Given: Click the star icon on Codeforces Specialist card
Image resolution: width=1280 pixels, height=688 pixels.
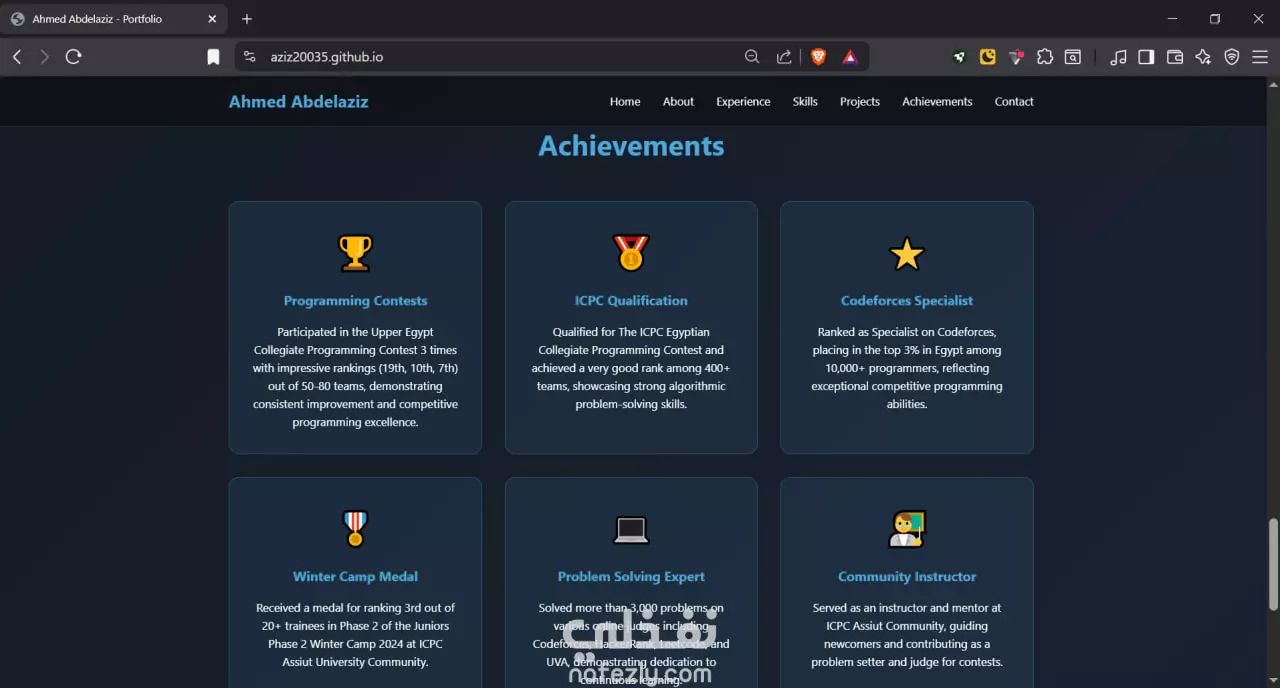Looking at the screenshot, I should (907, 253).
